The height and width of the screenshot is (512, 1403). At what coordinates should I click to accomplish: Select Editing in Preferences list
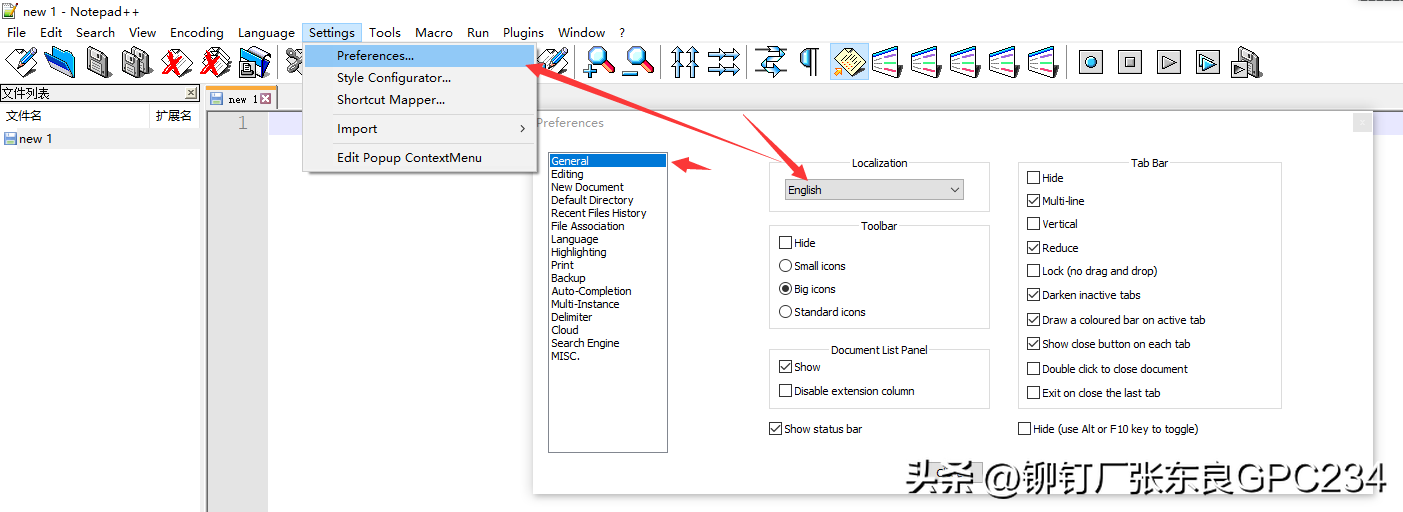567,174
